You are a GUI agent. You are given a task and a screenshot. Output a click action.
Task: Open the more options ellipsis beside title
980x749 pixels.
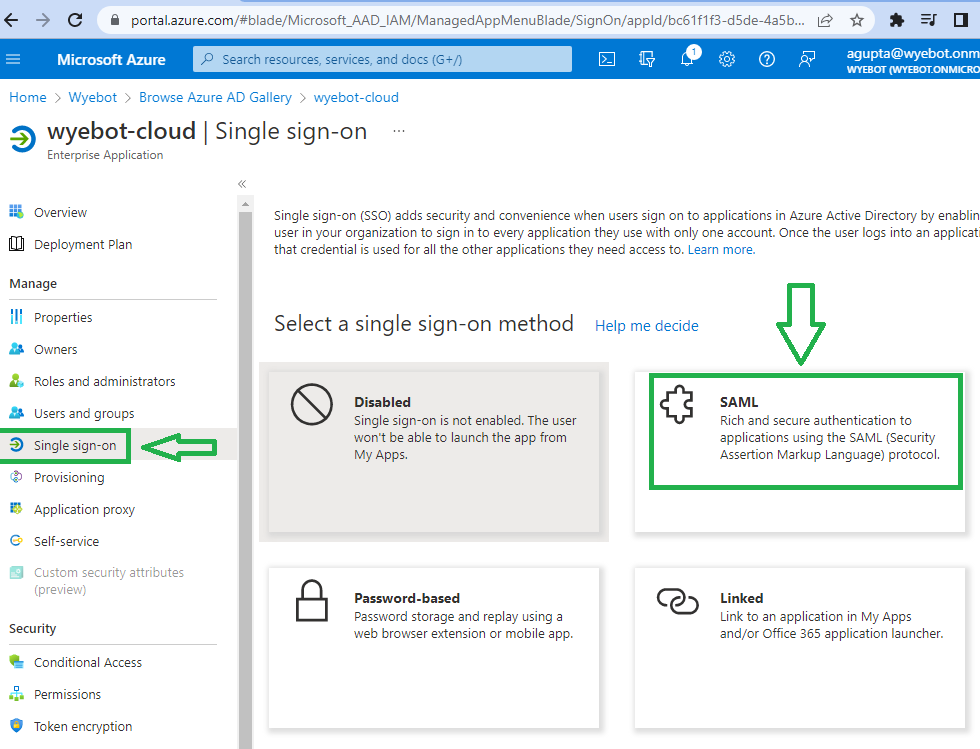pos(399,131)
